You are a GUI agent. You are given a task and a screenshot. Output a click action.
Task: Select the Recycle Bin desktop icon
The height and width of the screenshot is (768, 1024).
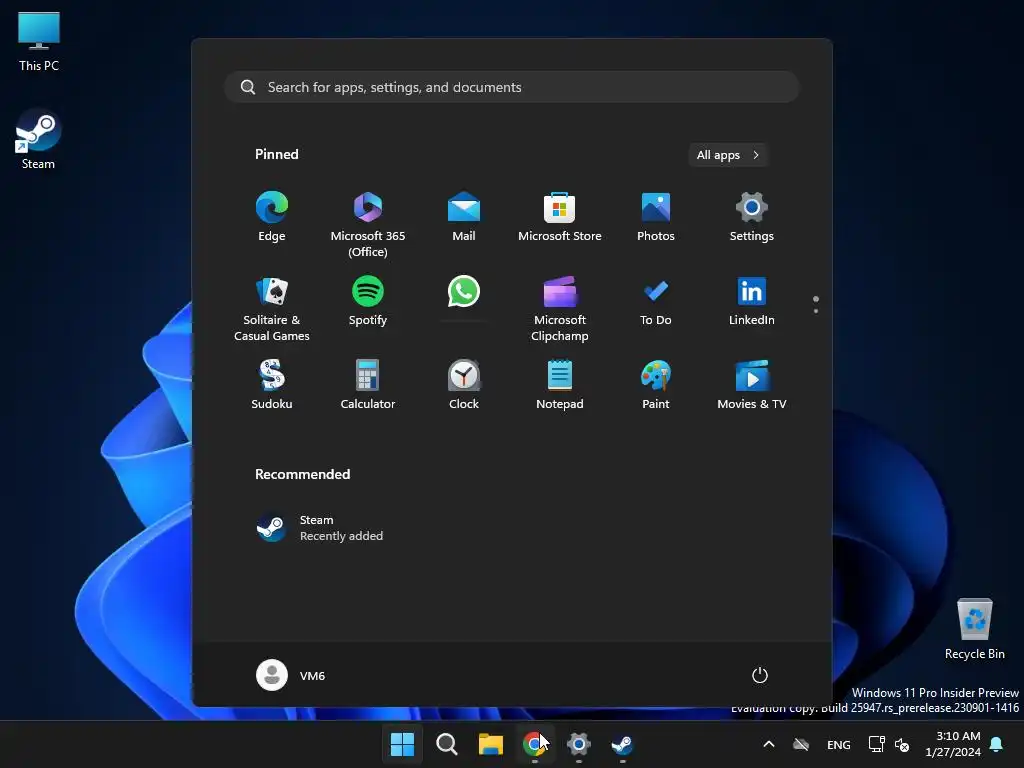point(974,629)
